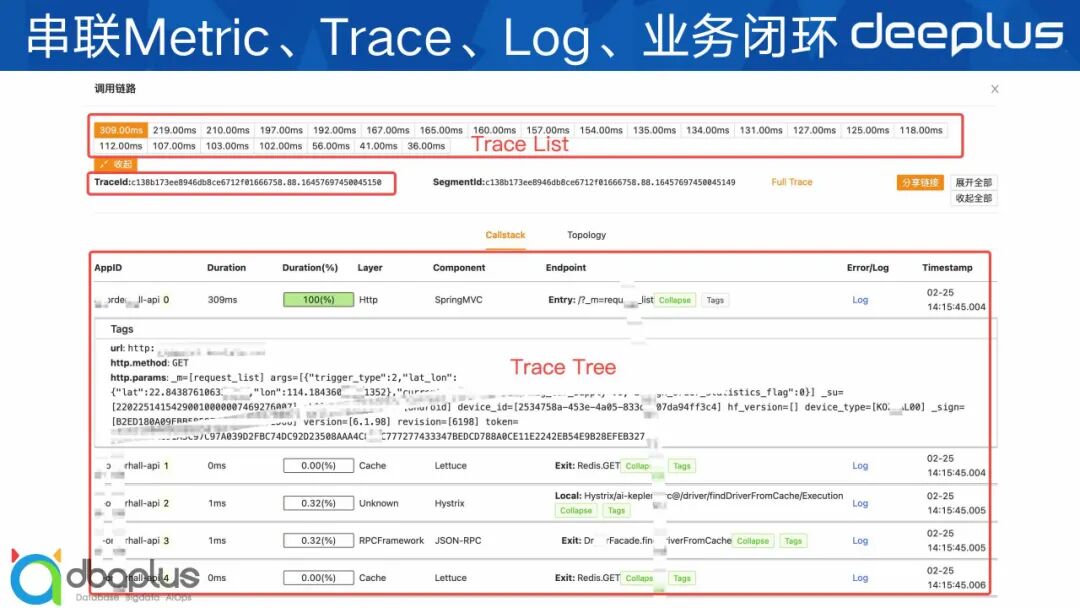Open Log for the JSON-RPC span
The image size is (1080, 608).
click(860, 541)
